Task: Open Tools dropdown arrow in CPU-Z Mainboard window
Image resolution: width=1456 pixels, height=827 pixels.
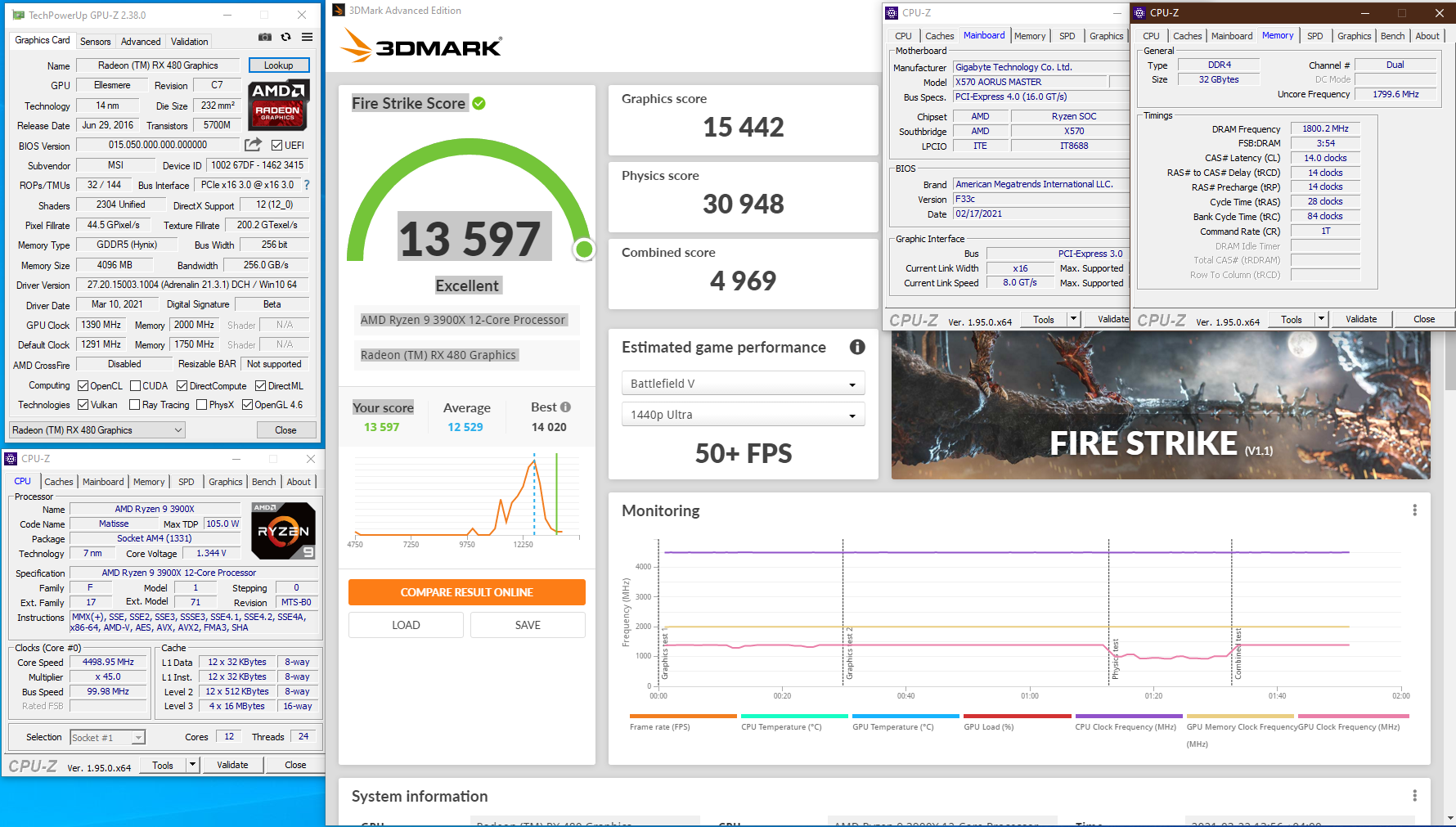Action: coord(1073,319)
